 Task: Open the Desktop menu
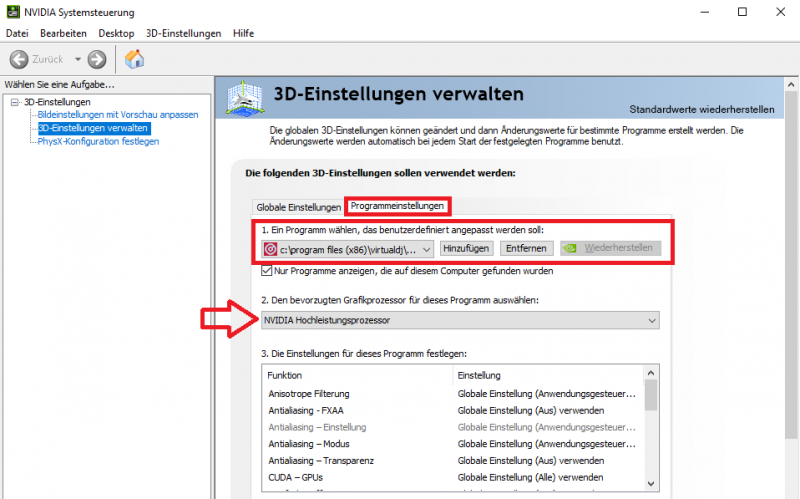[116, 33]
